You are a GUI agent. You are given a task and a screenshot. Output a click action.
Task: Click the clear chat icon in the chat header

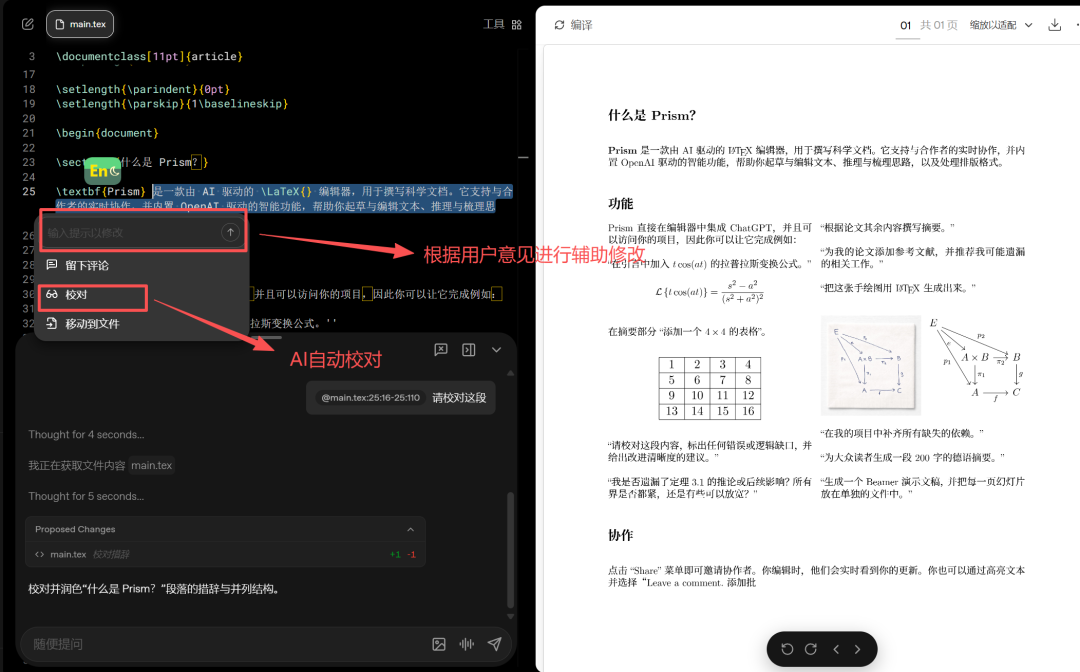[441, 350]
